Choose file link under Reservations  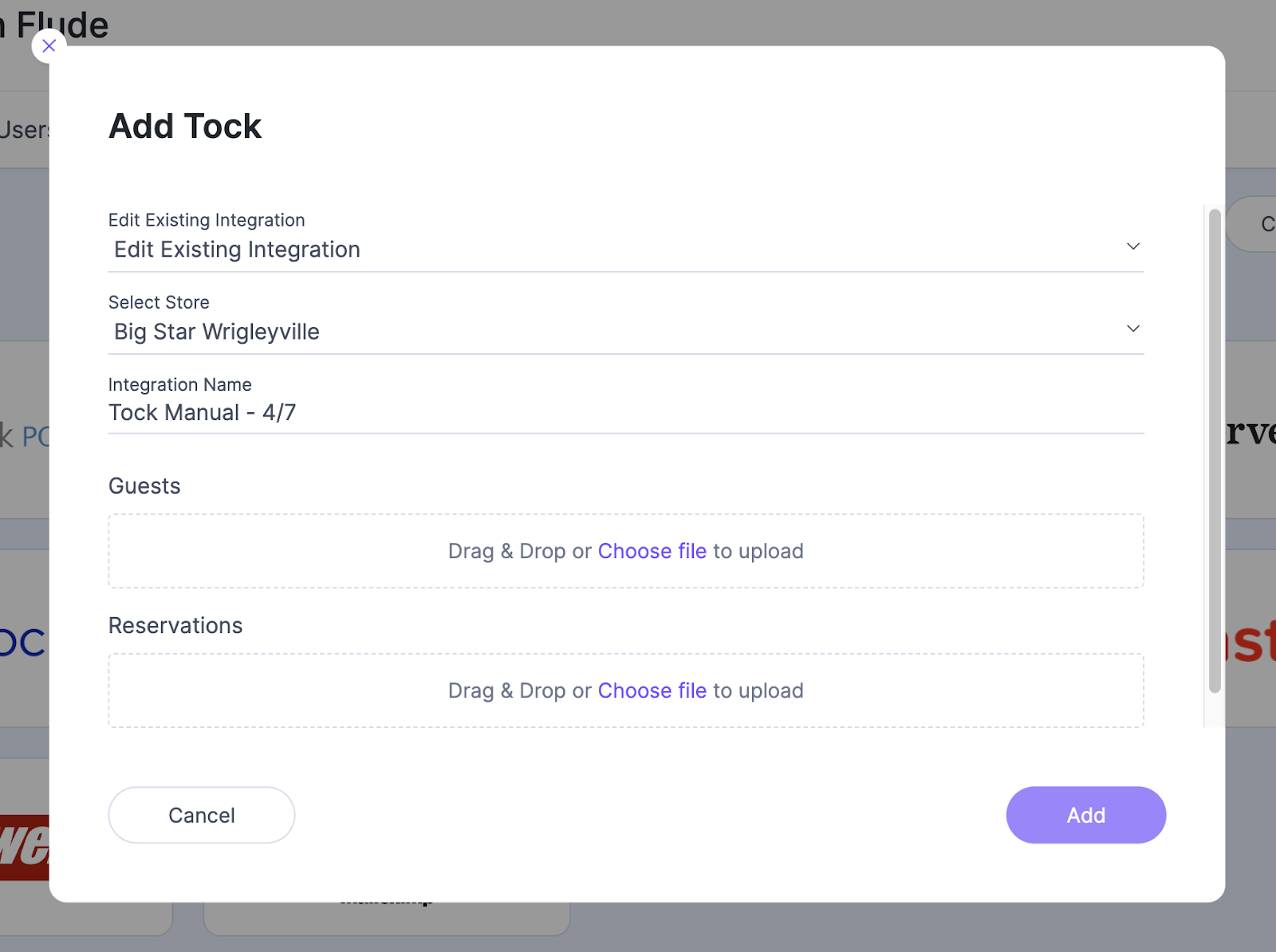pos(652,690)
